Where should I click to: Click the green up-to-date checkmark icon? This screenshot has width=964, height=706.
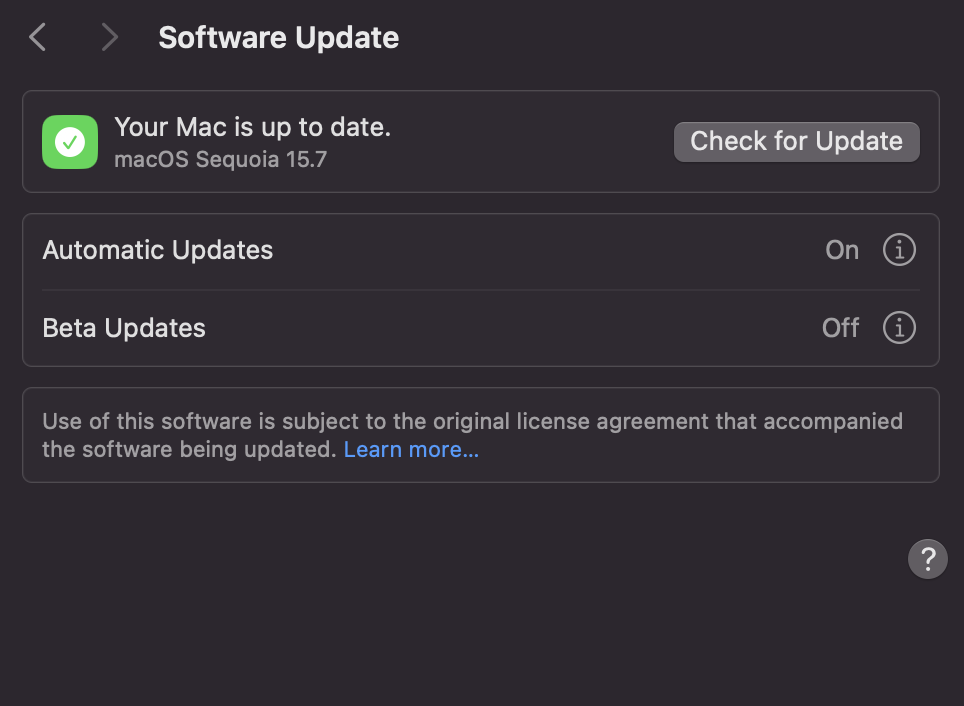[69, 141]
